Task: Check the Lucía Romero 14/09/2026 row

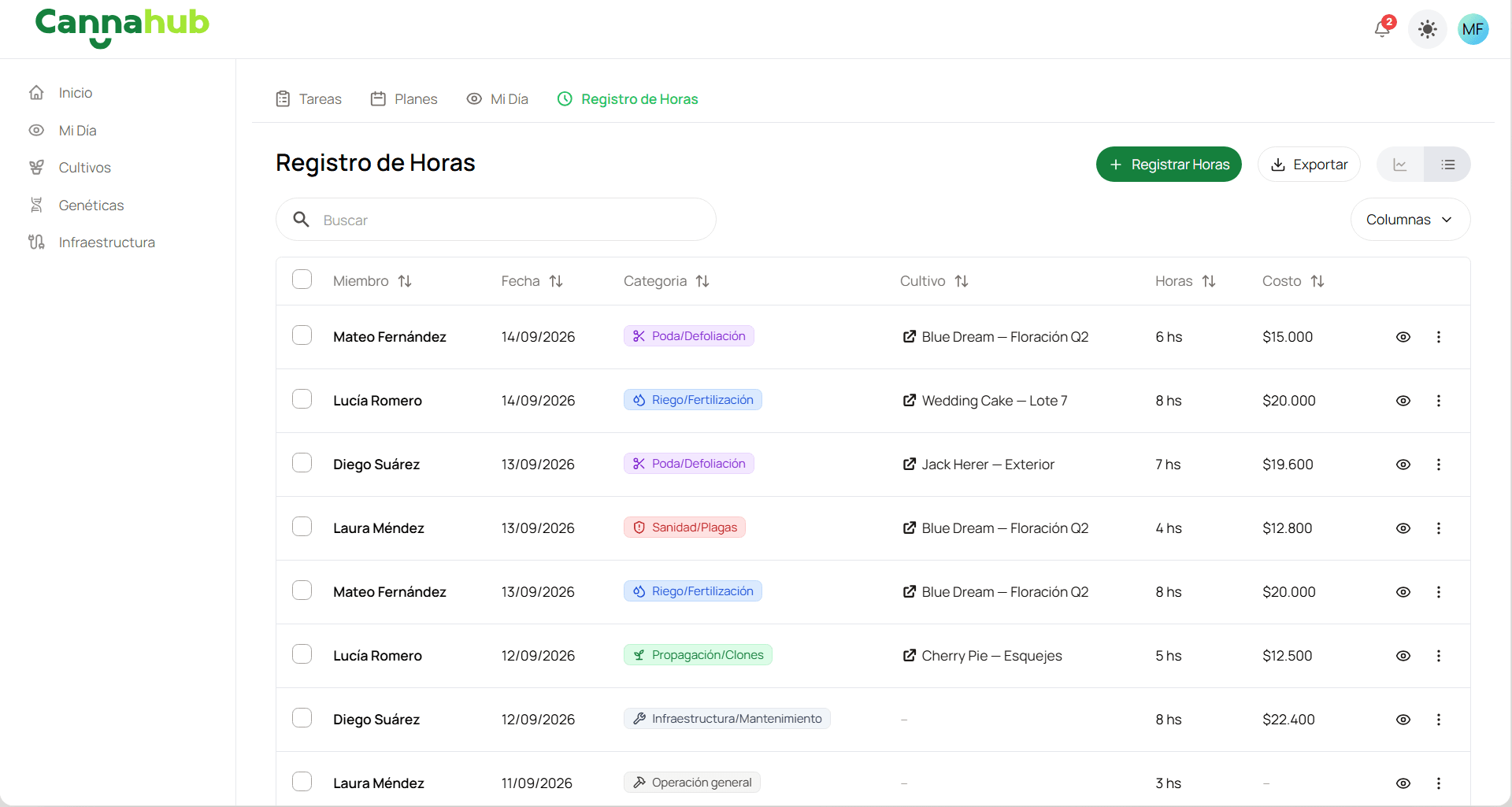Action: click(302, 399)
